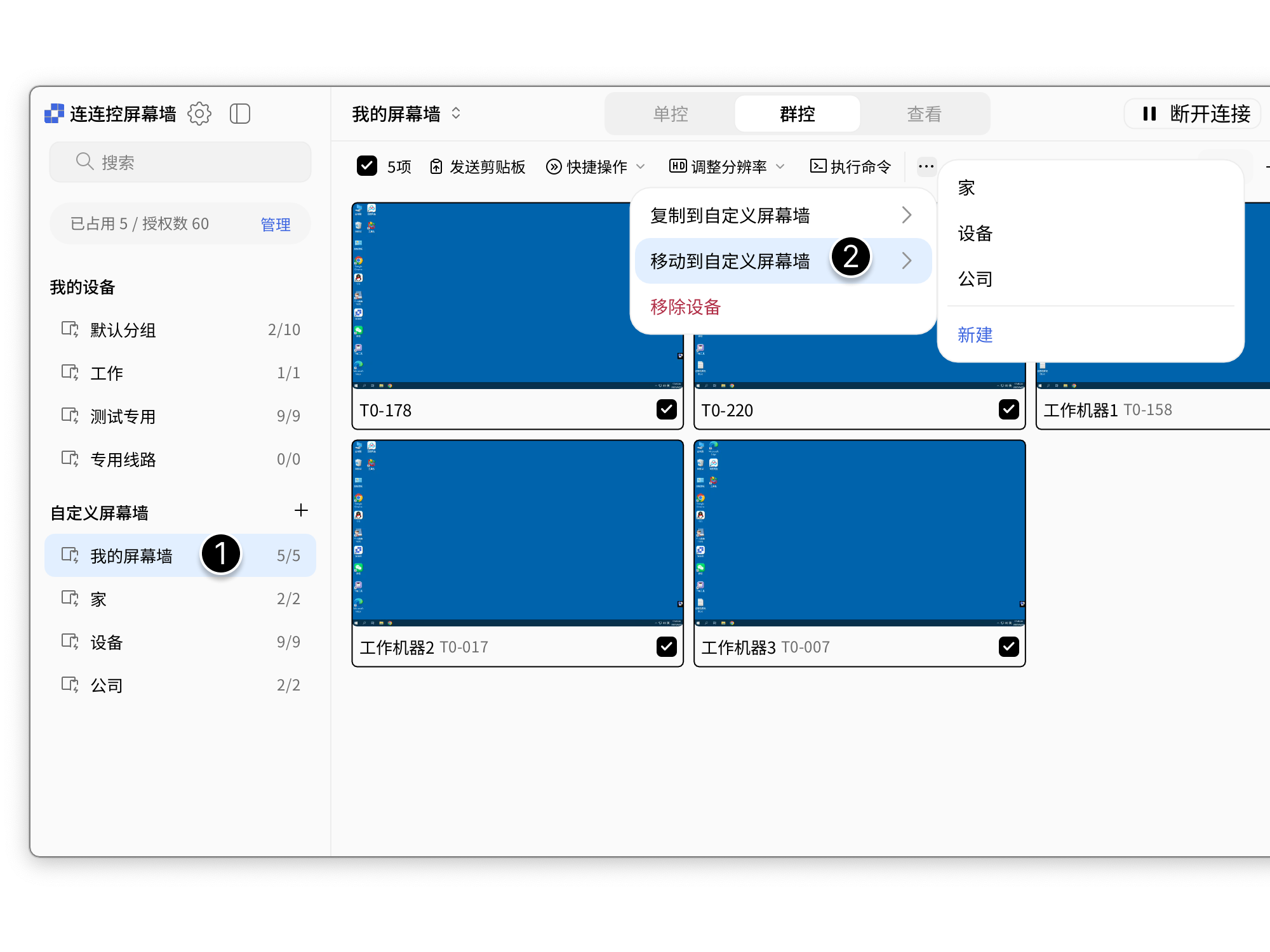Uncheck the T0-178 device checkbox
The height and width of the screenshot is (952, 1270).
666,410
